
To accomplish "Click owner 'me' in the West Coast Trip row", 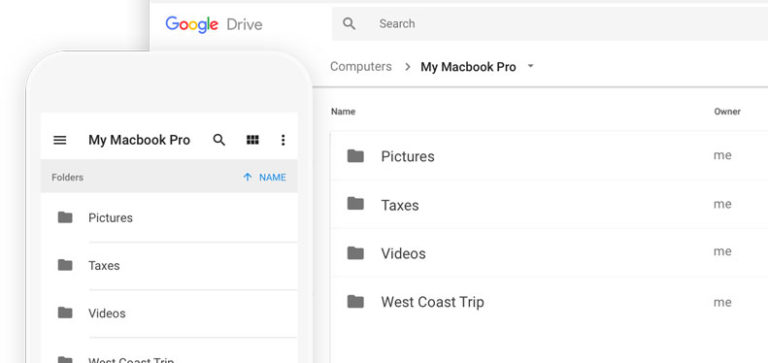I will (722, 303).
